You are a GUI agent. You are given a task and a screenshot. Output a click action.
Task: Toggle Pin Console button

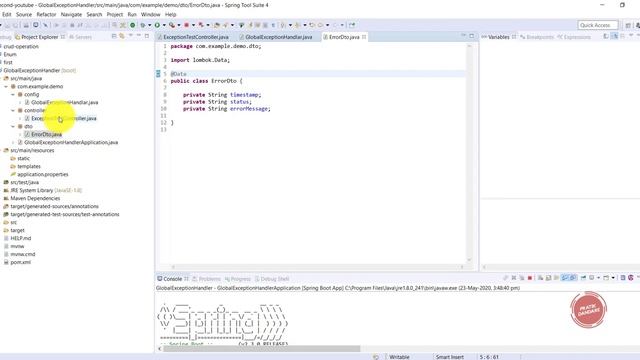(583, 278)
